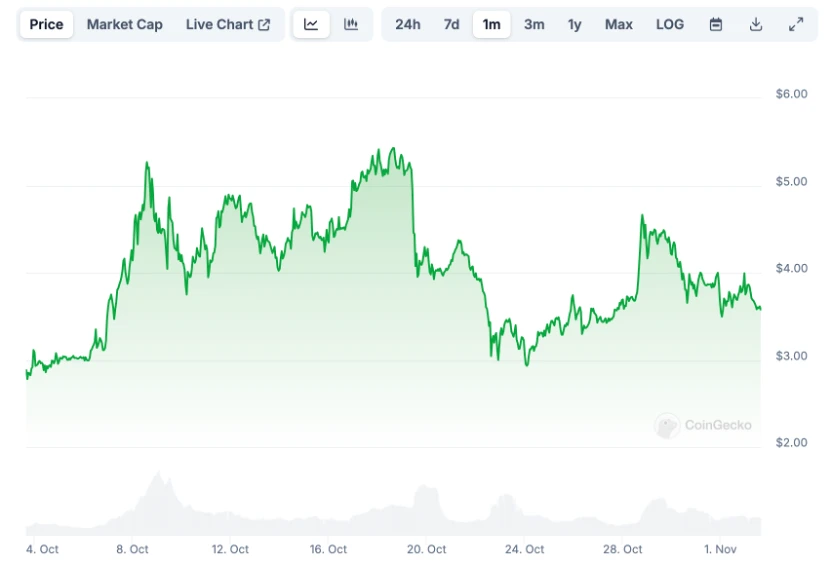The height and width of the screenshot is (566, 832).
Task: Set time range to 24h
Action: click(x=408, y=24)
